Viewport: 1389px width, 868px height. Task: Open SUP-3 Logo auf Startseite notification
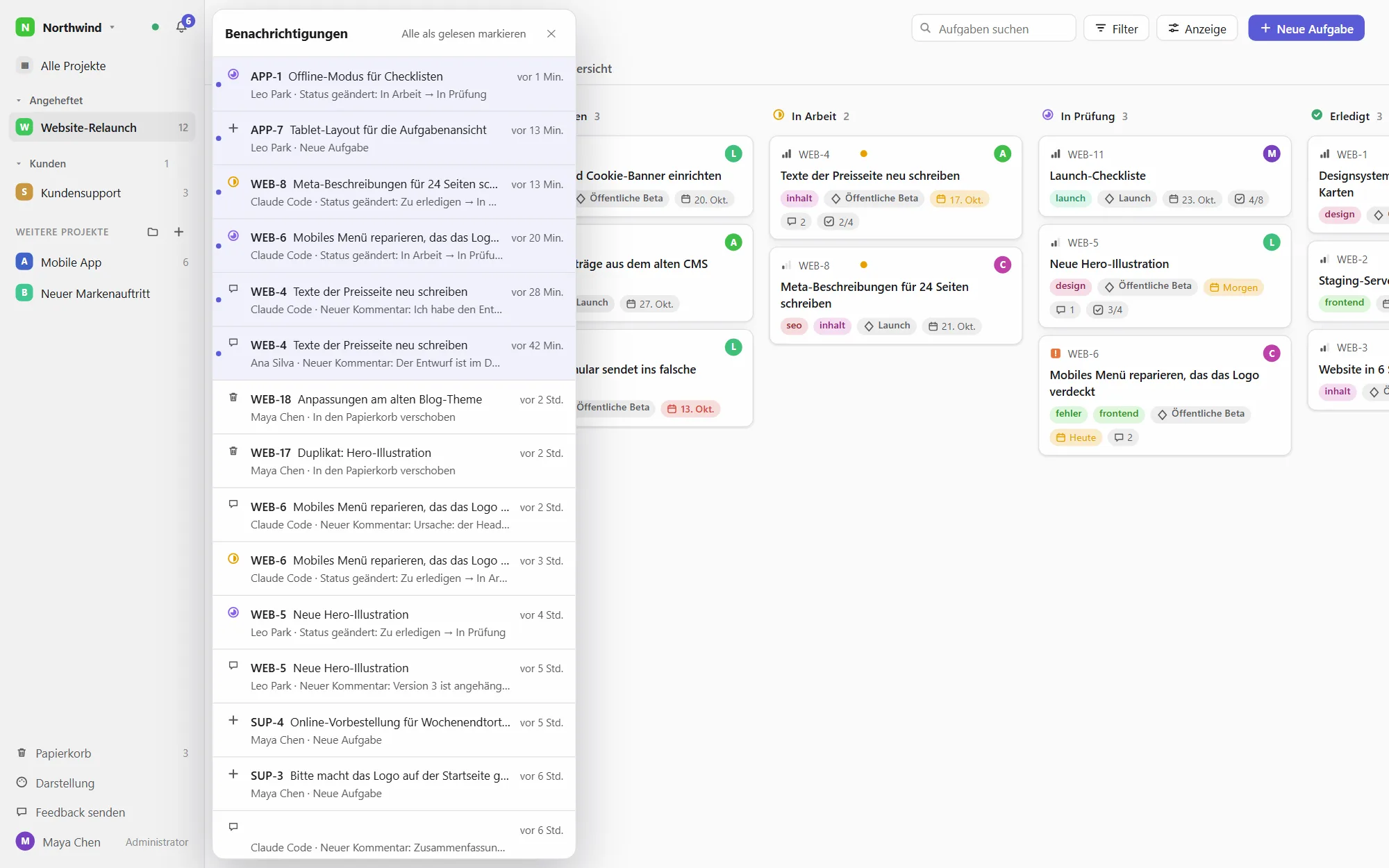click(394, 784)
